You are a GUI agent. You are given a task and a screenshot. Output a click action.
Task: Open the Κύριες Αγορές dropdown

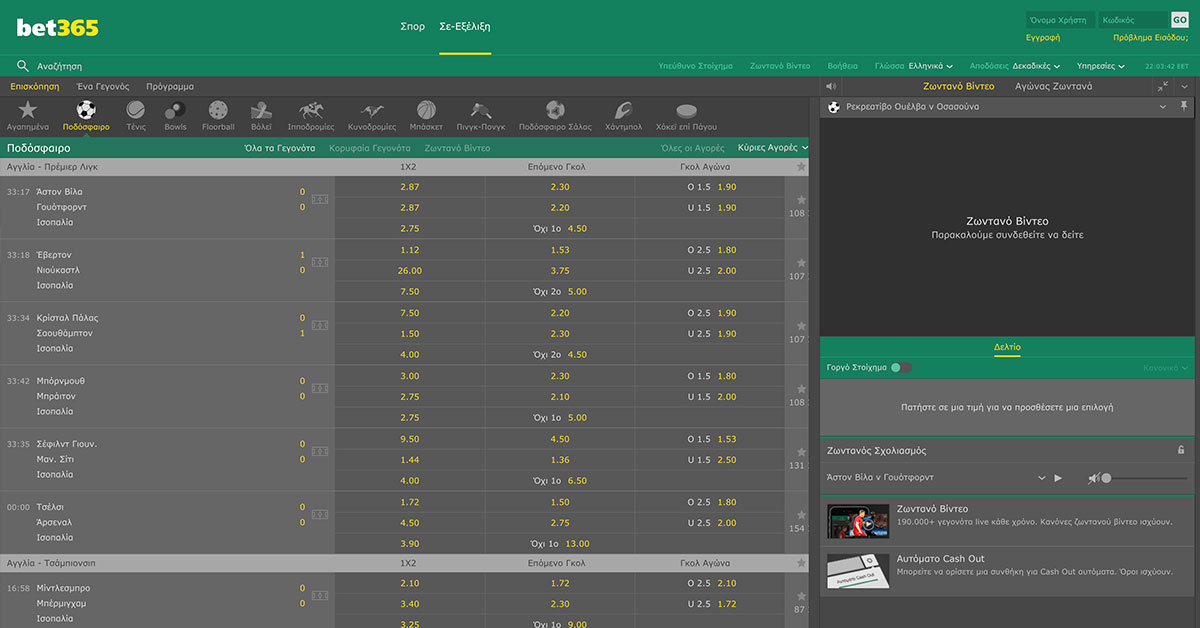coord(773,147)
